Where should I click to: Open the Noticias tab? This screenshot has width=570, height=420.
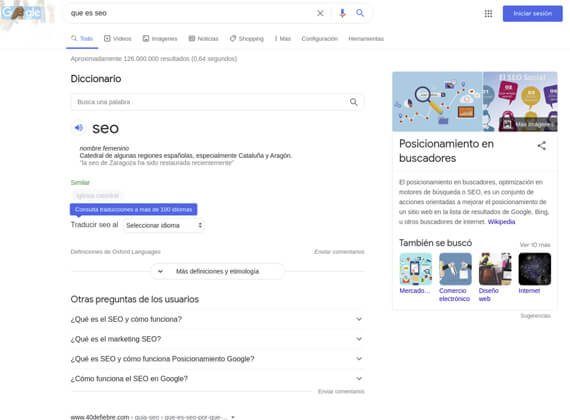point(203,39)
